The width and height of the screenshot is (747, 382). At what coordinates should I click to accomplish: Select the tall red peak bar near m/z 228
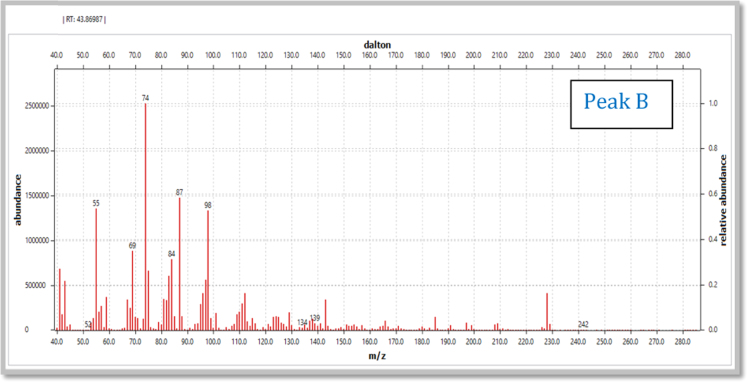(547, 312)
